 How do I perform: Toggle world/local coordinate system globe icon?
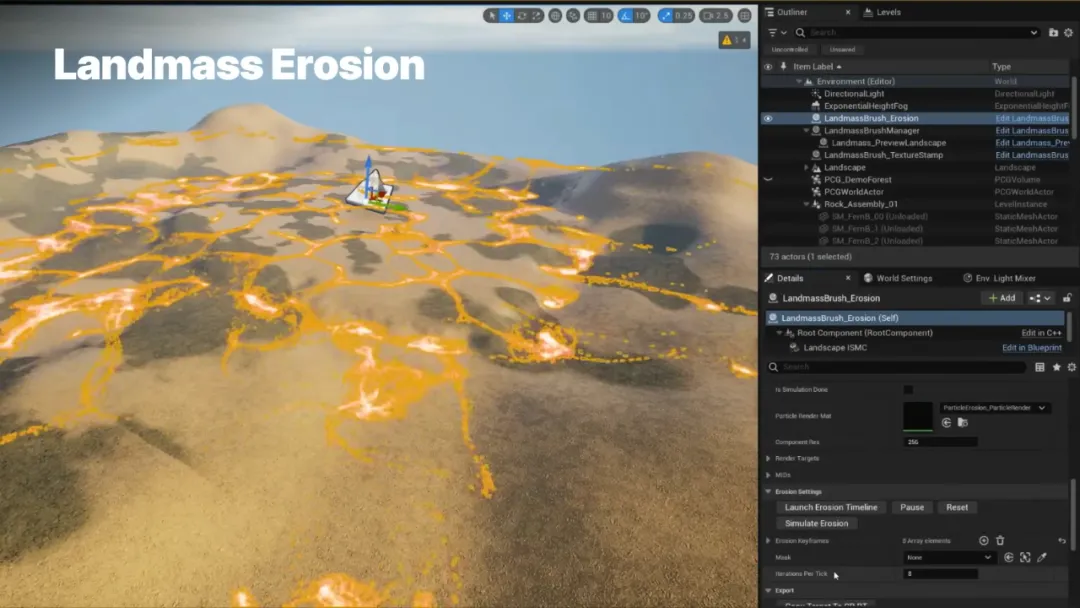tap(555, 15)
